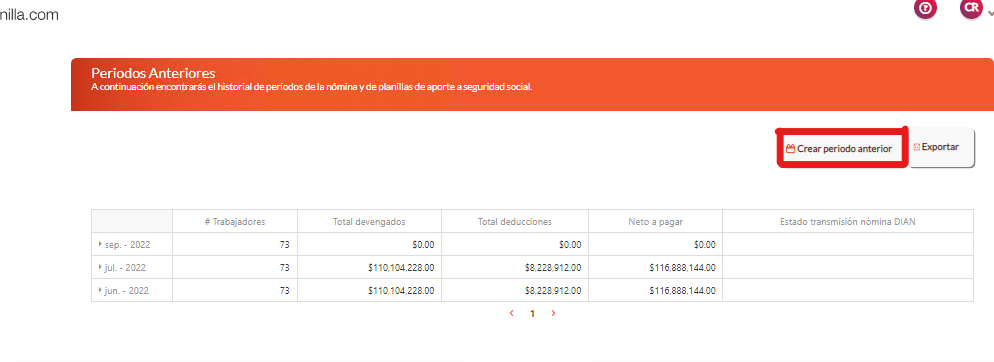Click the Total devengados column header
This screenshot has width=994, height=362.
point(369,221)
